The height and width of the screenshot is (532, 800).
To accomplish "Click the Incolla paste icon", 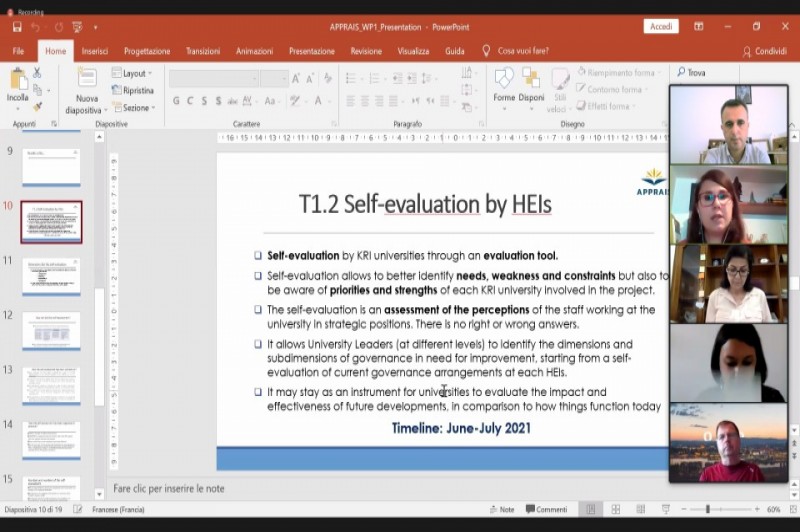I will [x=17, y=80].
